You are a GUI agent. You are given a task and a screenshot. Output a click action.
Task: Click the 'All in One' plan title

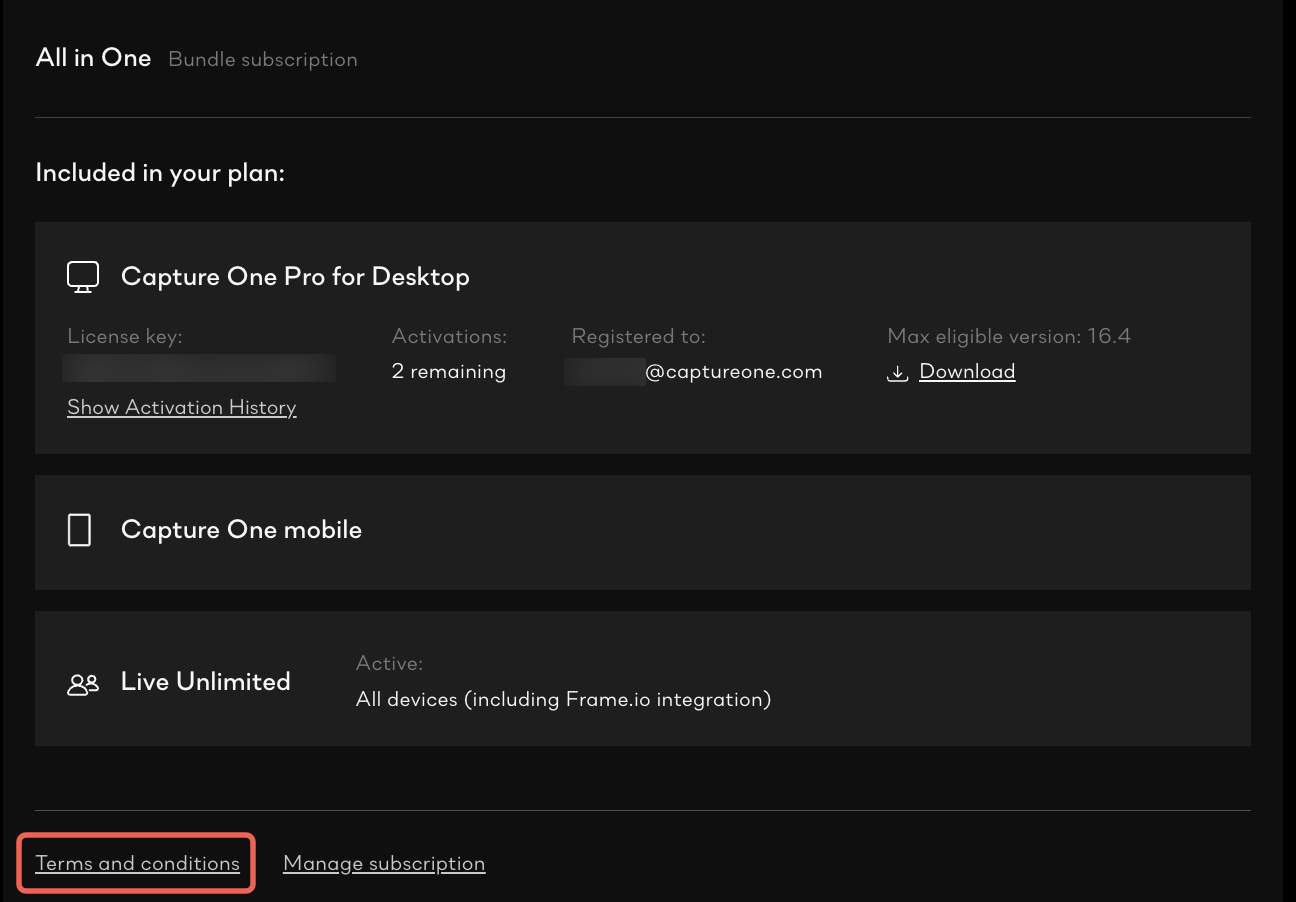[x=93, y=58]
